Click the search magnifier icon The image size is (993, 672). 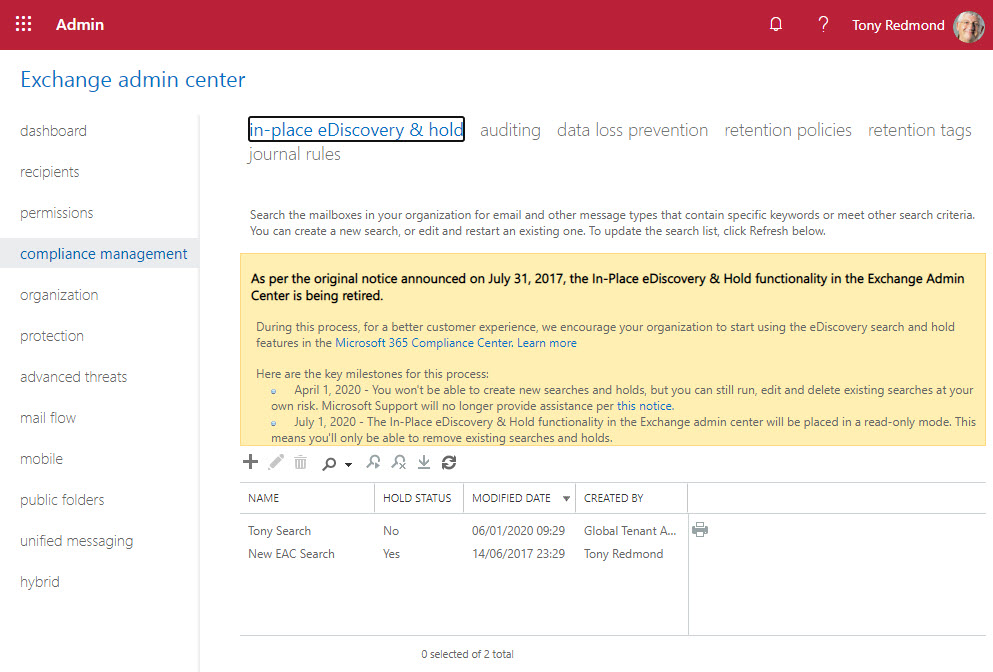click(329, 464)
